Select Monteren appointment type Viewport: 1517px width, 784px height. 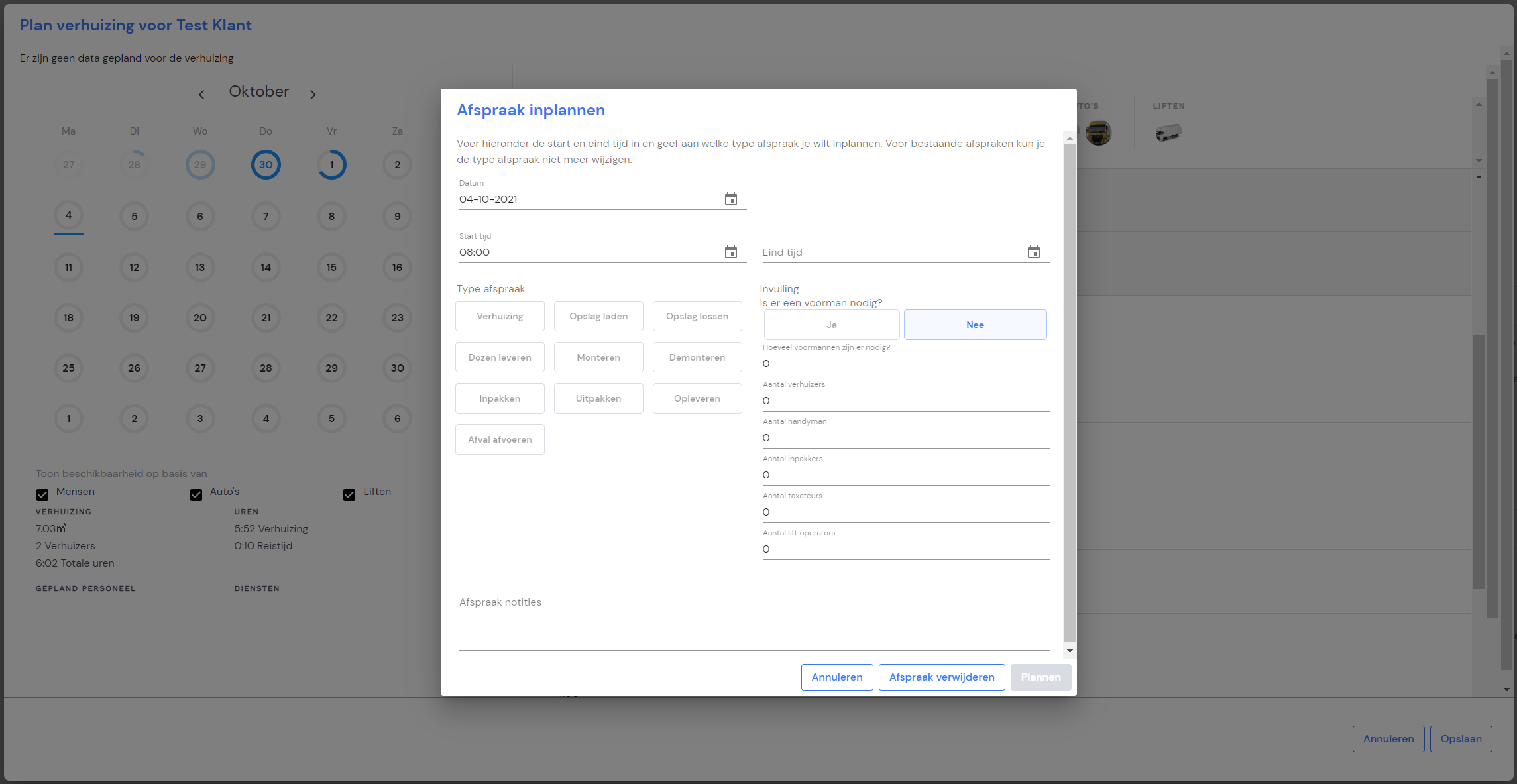[598, 357]
